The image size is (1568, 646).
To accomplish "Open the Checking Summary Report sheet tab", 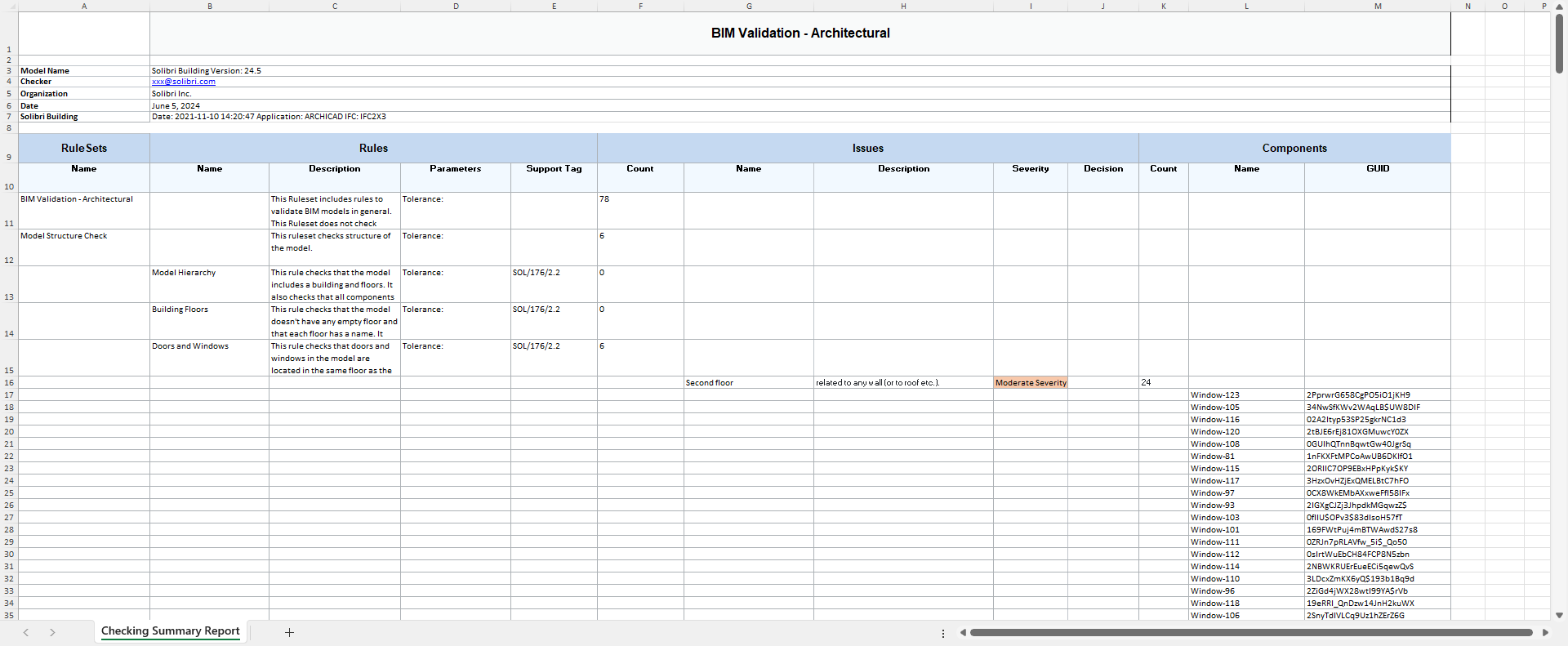I will 170,631.
